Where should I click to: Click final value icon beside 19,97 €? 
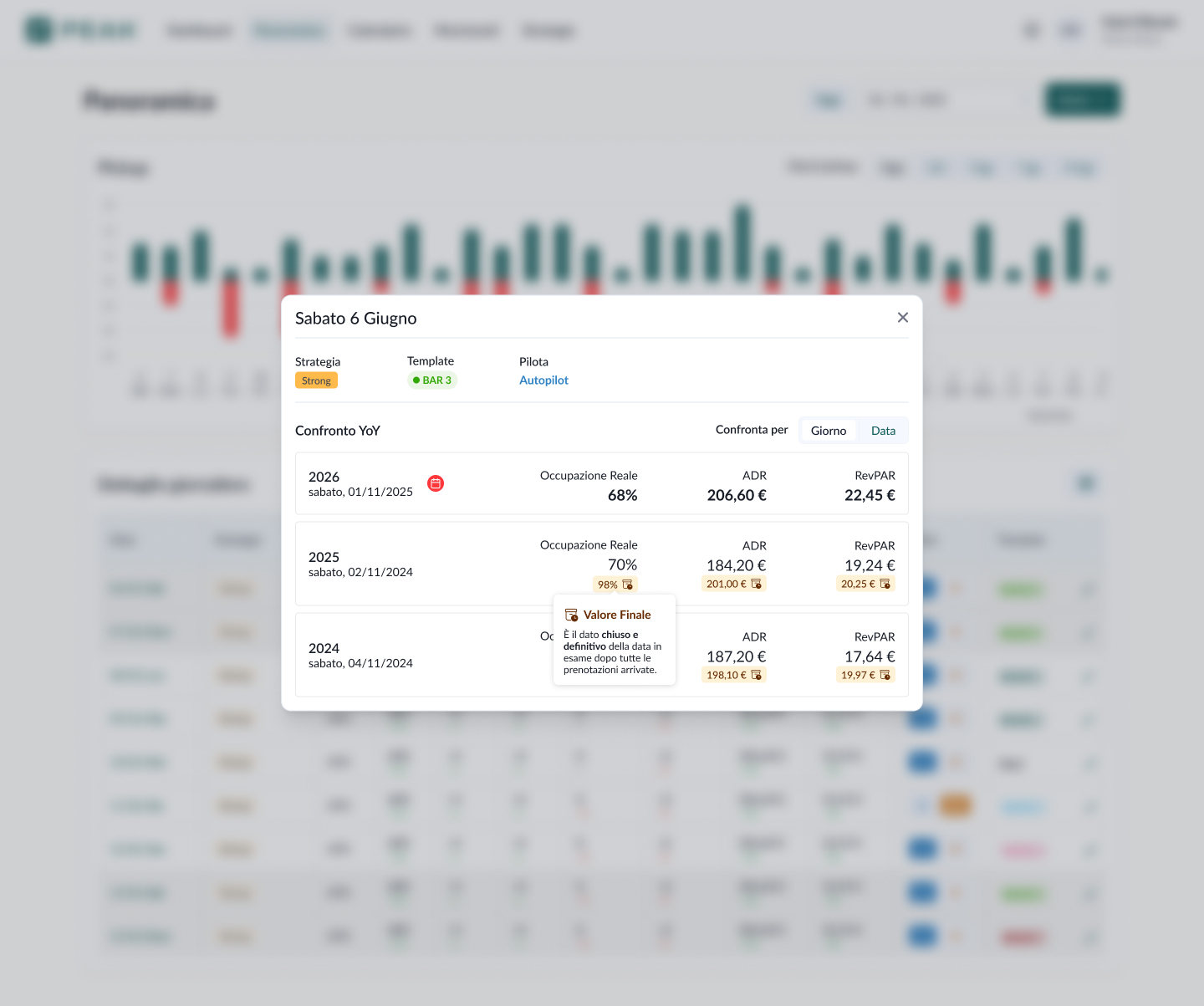coord(885,675)
